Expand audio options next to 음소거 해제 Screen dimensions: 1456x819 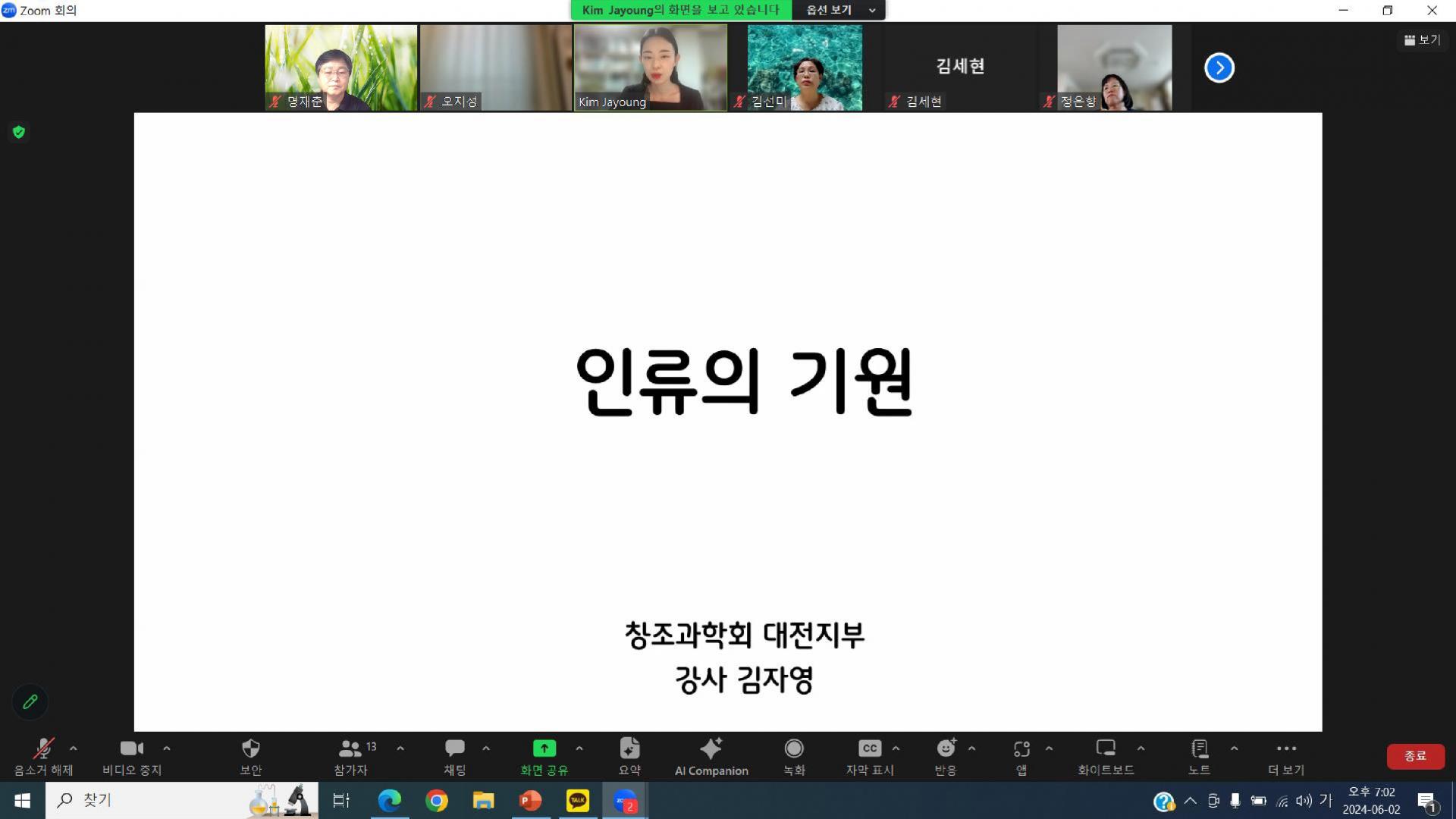click(x=73, y=747)
